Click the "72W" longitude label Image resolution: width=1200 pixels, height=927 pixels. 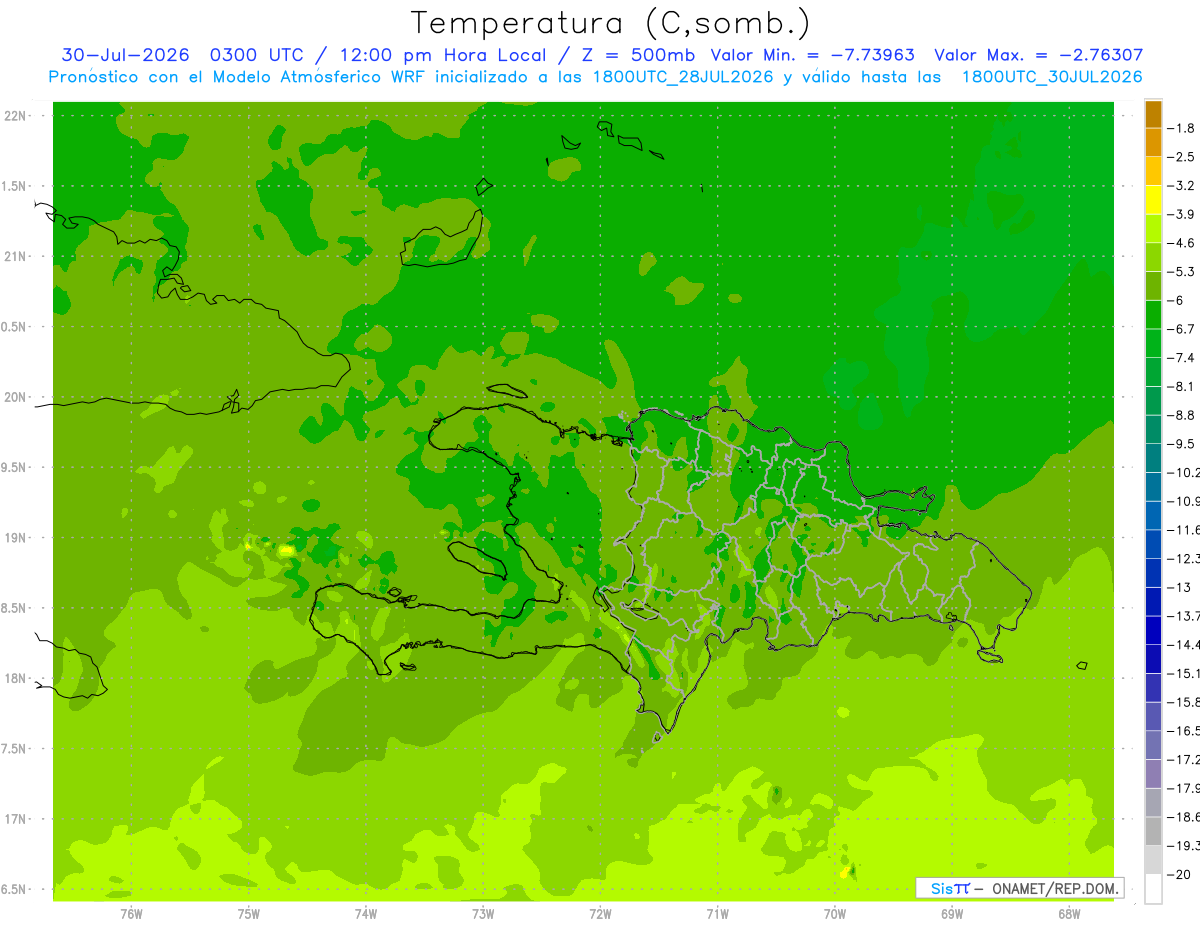[600, 914]
